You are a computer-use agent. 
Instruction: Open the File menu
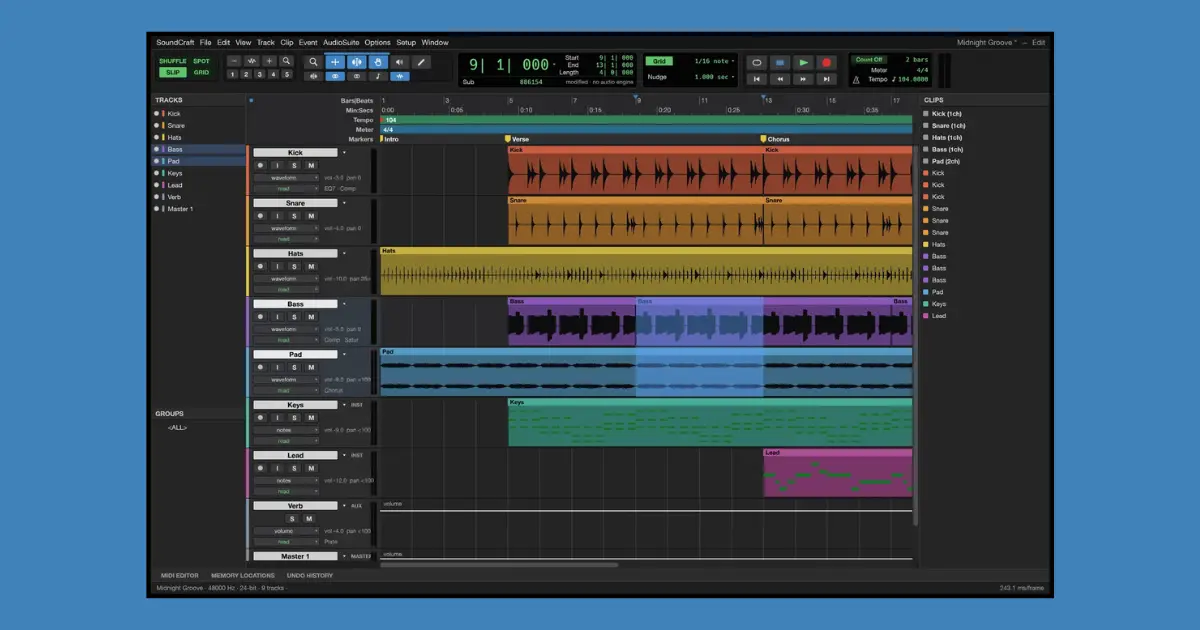click(x=205, y=43)
